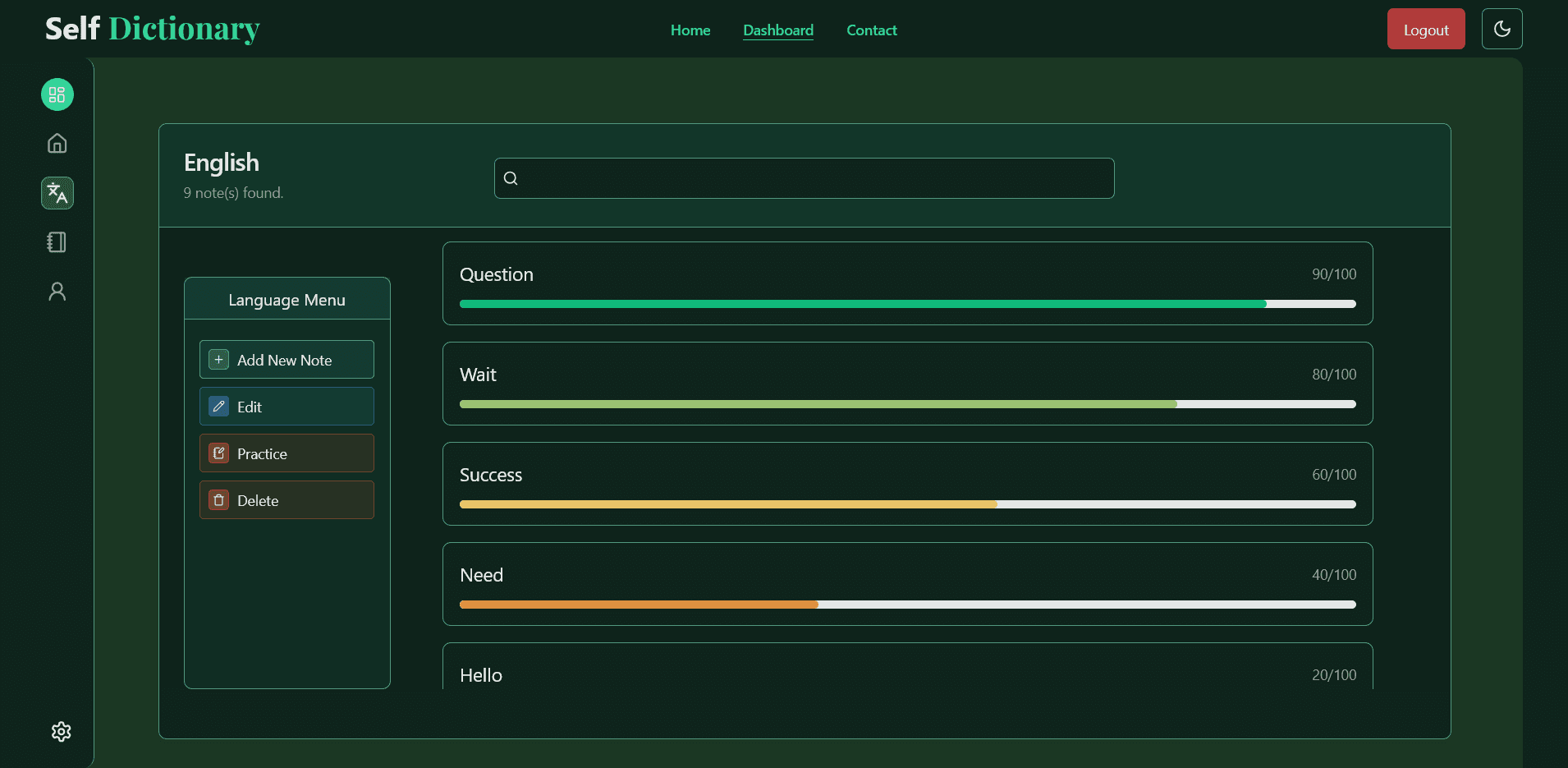Click the 20/100 score on Hello

(1334, 675)
